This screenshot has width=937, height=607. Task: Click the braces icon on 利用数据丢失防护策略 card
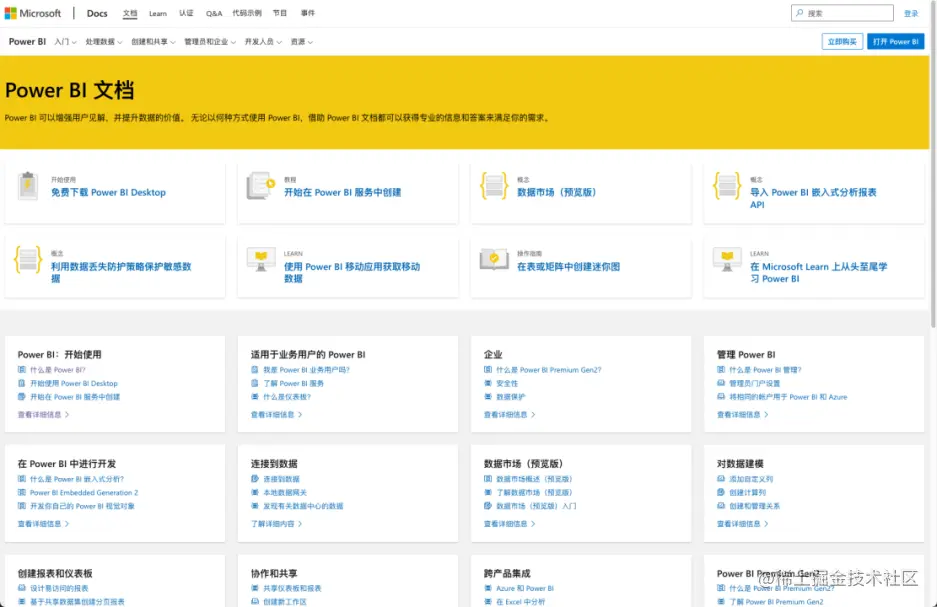pyautogui.click(x=27, y=260)
